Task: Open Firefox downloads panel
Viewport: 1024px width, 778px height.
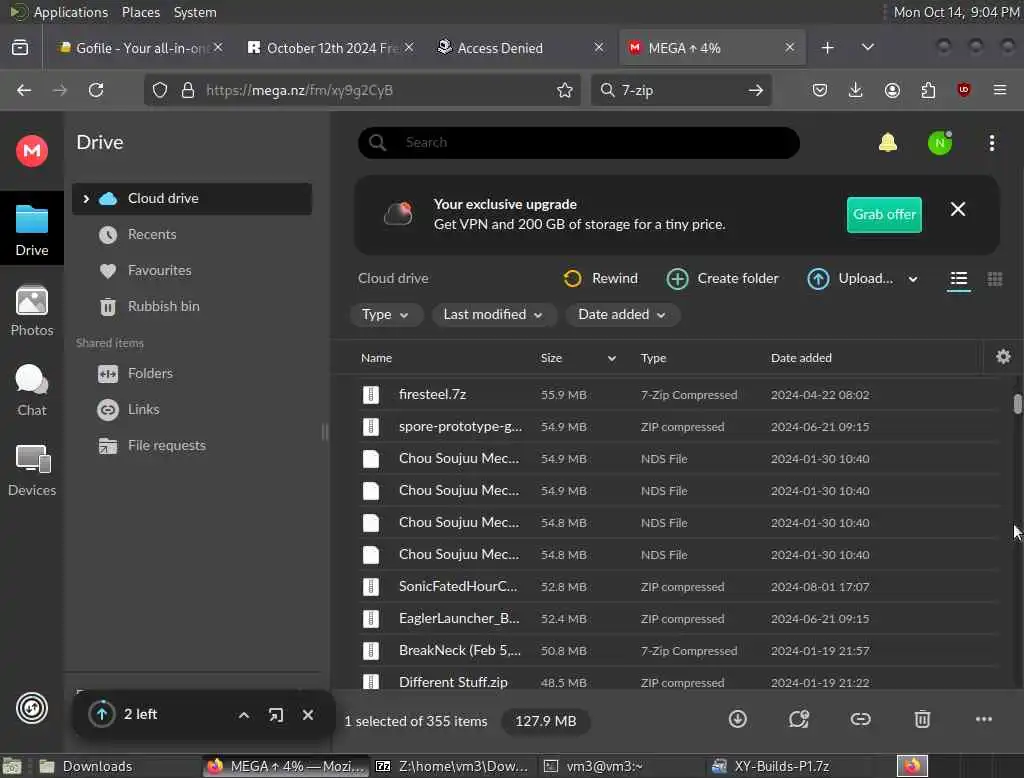Action: click(x=855, y=90)
